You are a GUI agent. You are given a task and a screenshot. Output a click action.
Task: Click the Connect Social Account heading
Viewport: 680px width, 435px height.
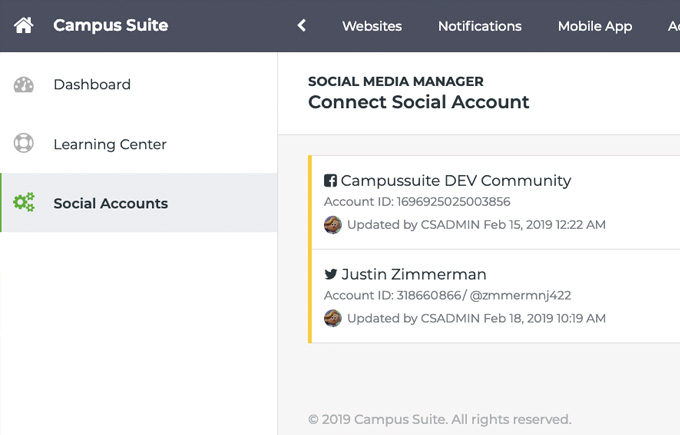tap(418, 102)
